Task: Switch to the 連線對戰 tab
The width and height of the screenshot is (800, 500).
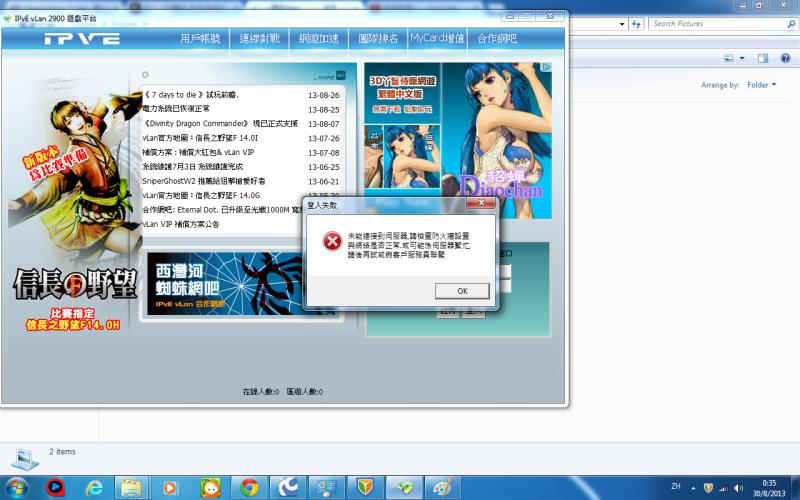Action: [x=260, y=39]
